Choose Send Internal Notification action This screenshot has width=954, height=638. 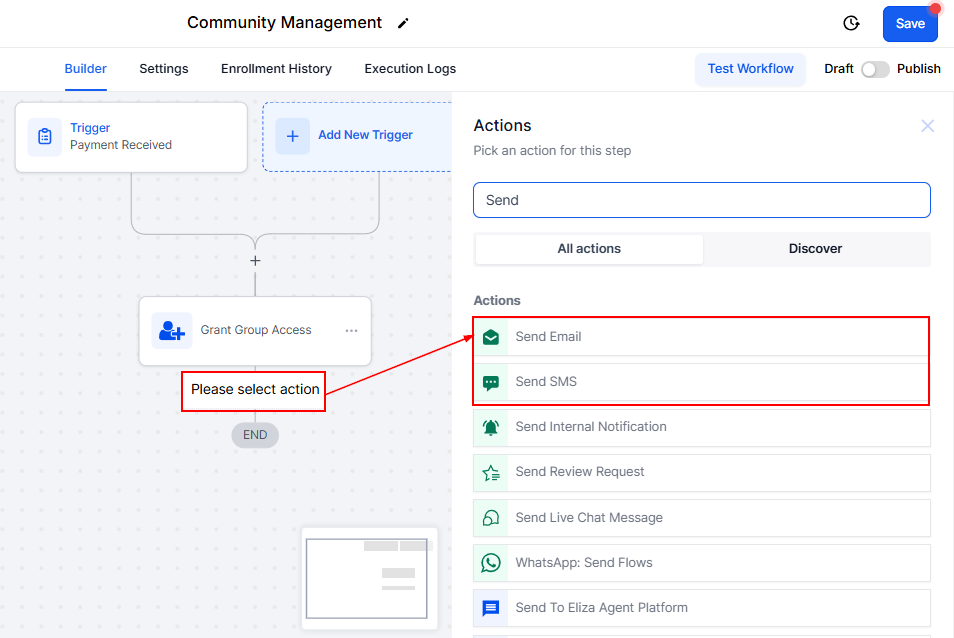pyautogui.click(x=702, y=427)
